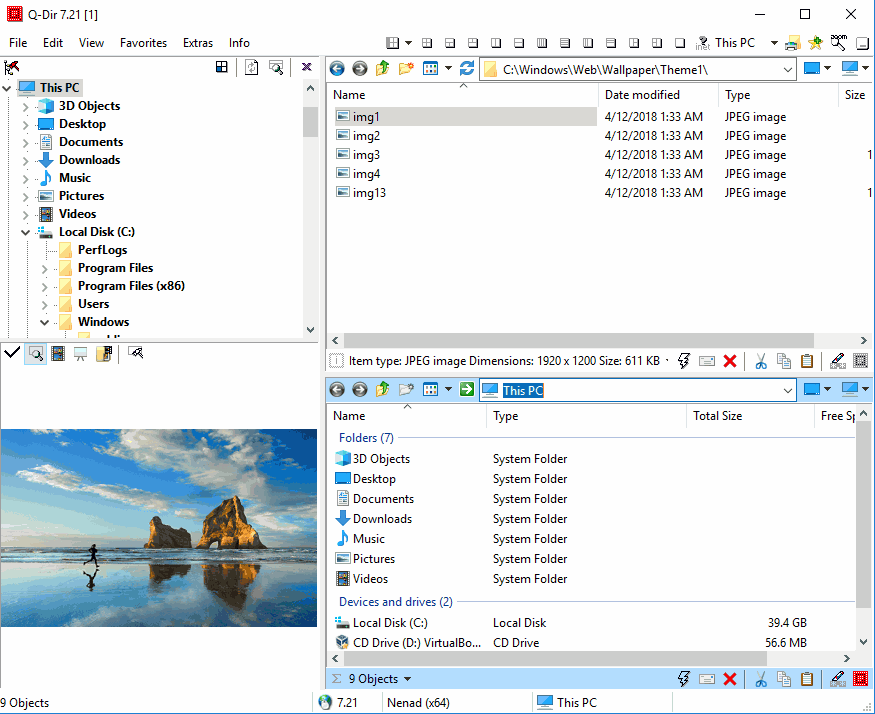The image size is (875, 714).
Task: Open the layout dropdown arrow in the toolbar
Action: pos(406,42)
